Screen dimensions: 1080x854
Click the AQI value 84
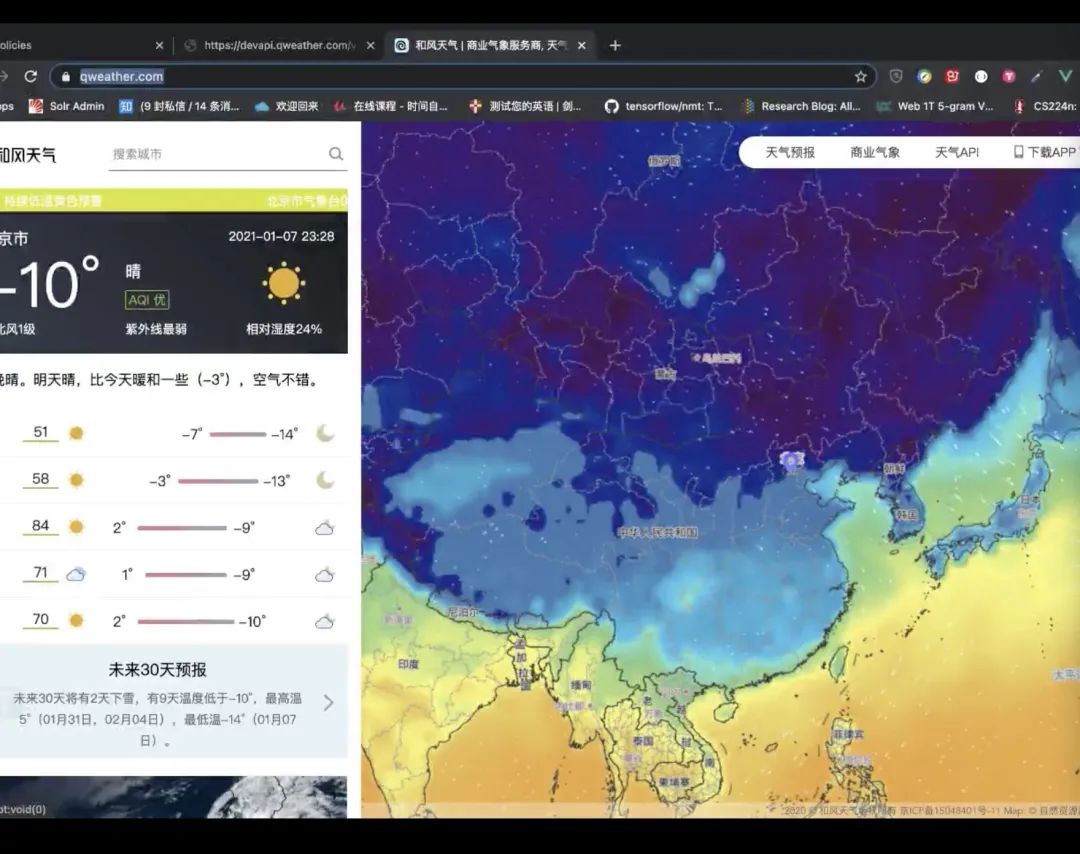[41, 525]
